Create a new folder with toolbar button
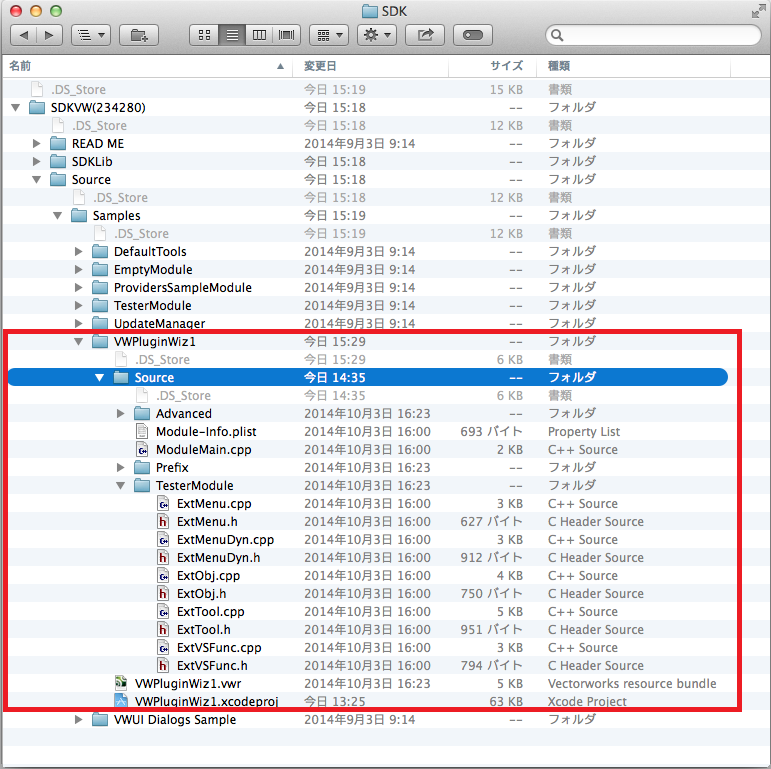The image size is (771, 769). click(x=139, y=35)
